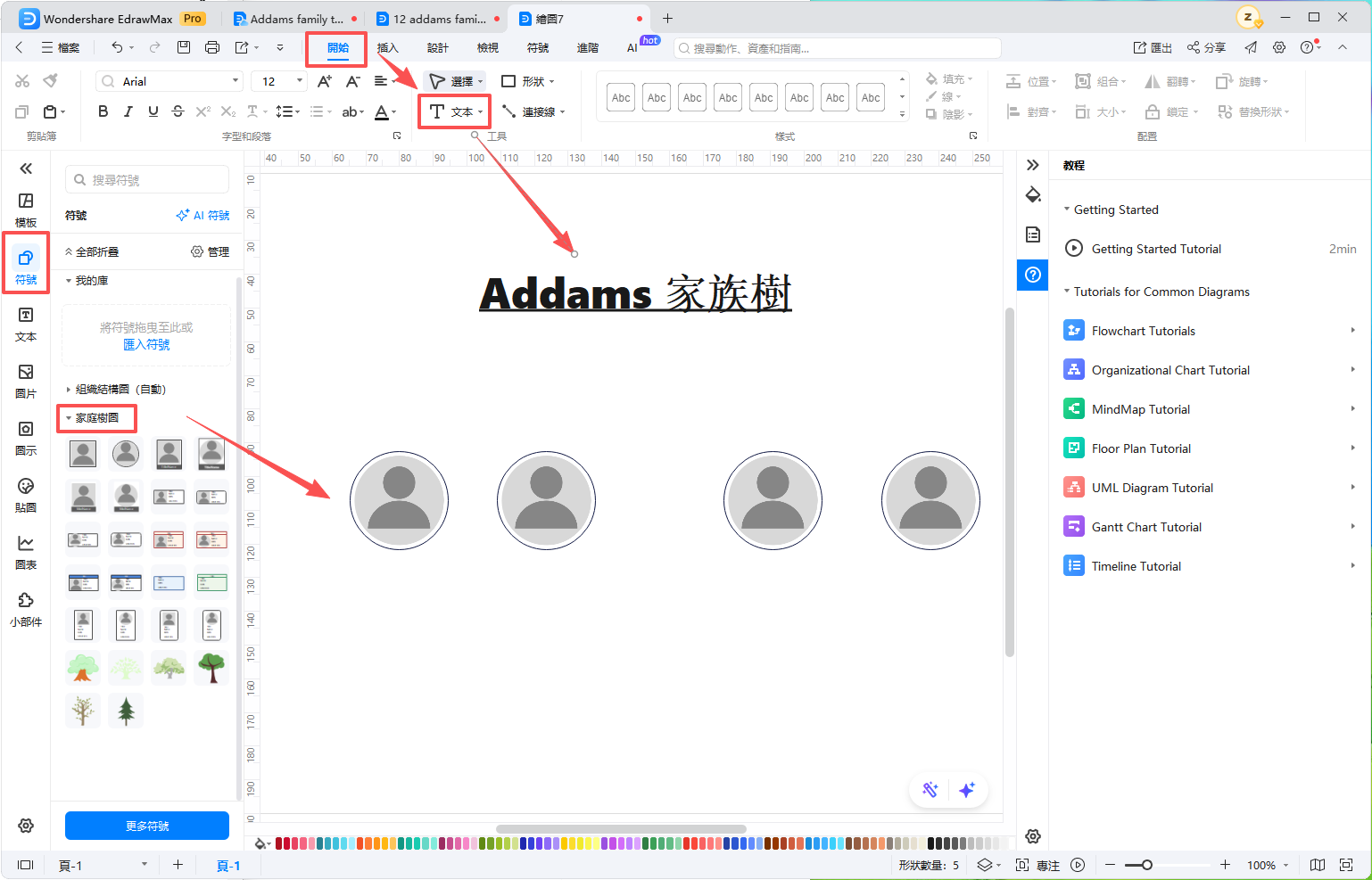Click the Format Painter icon

51,81
